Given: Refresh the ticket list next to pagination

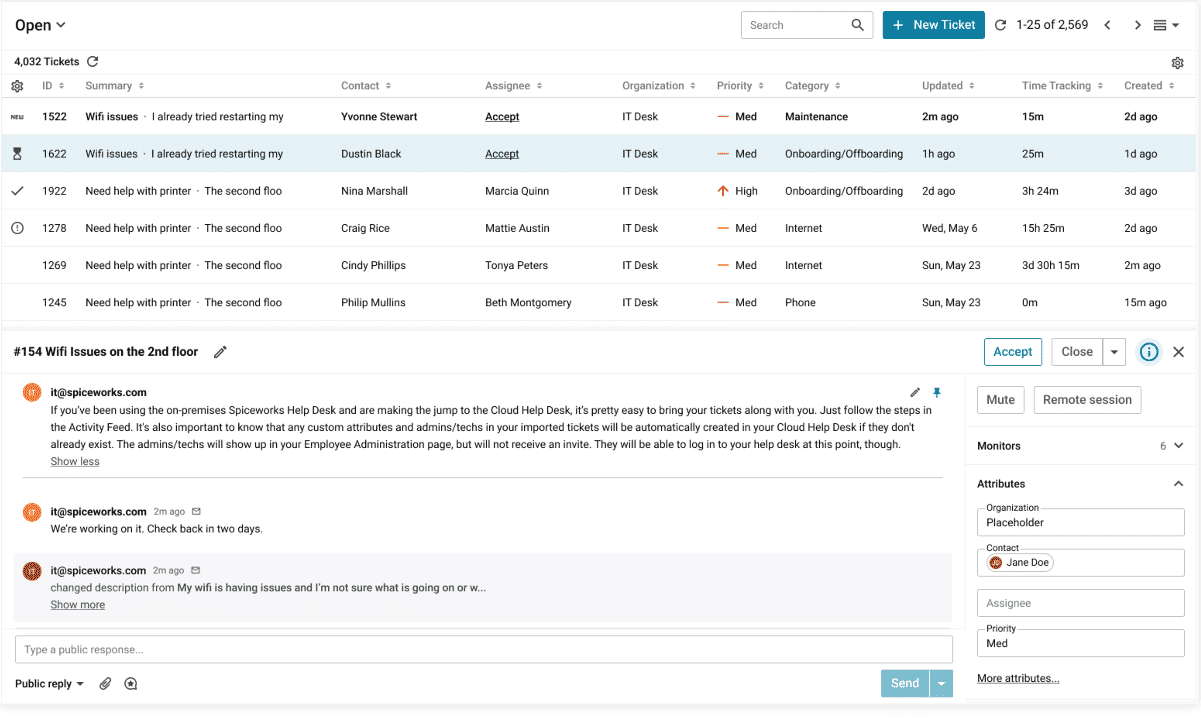Looking at the screenshot, I should (x=1000, y=25).
